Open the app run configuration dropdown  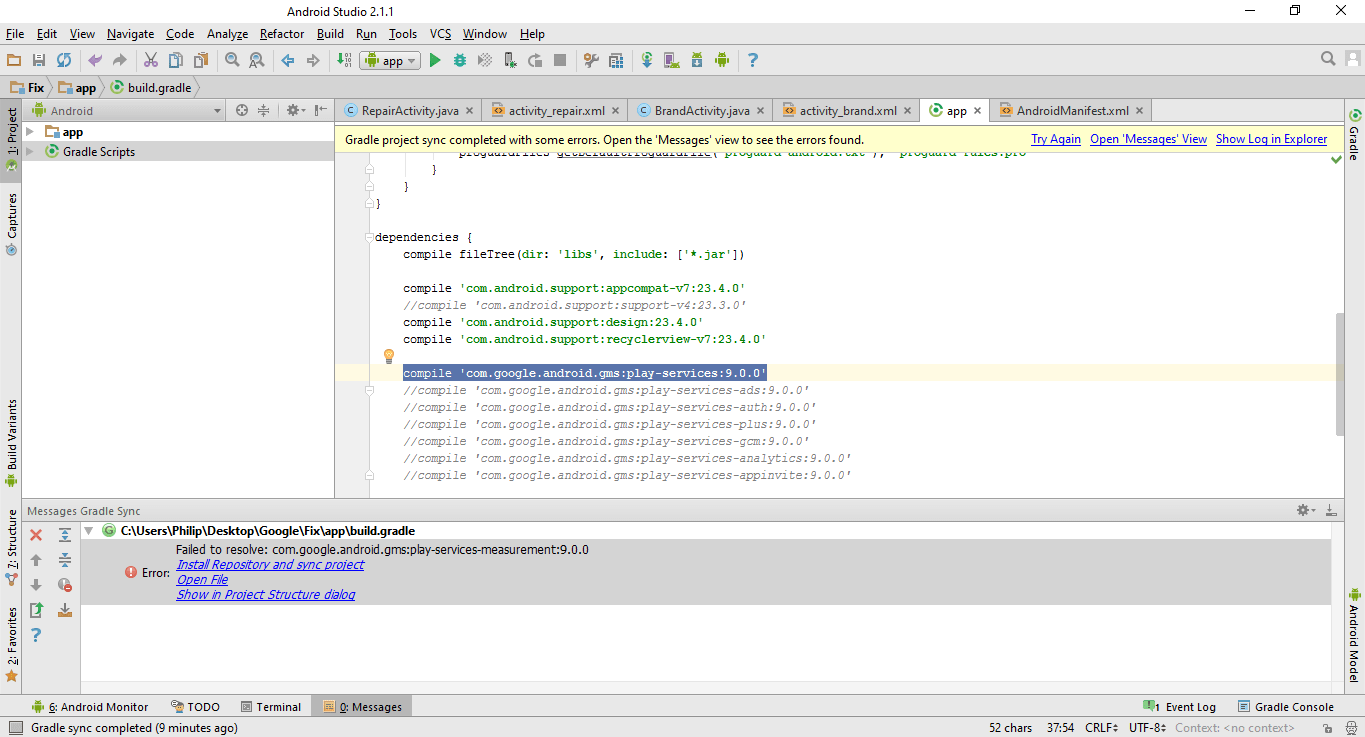point(390,61)
